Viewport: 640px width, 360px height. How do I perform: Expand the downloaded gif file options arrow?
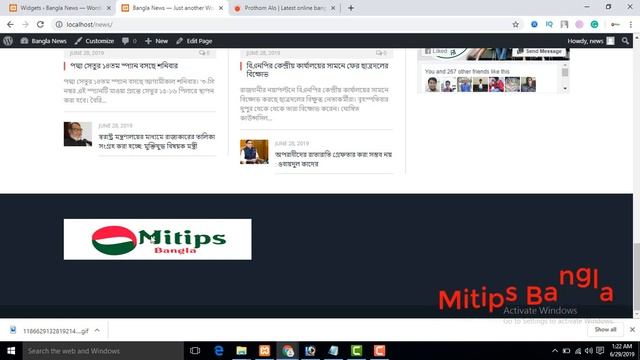97,330
